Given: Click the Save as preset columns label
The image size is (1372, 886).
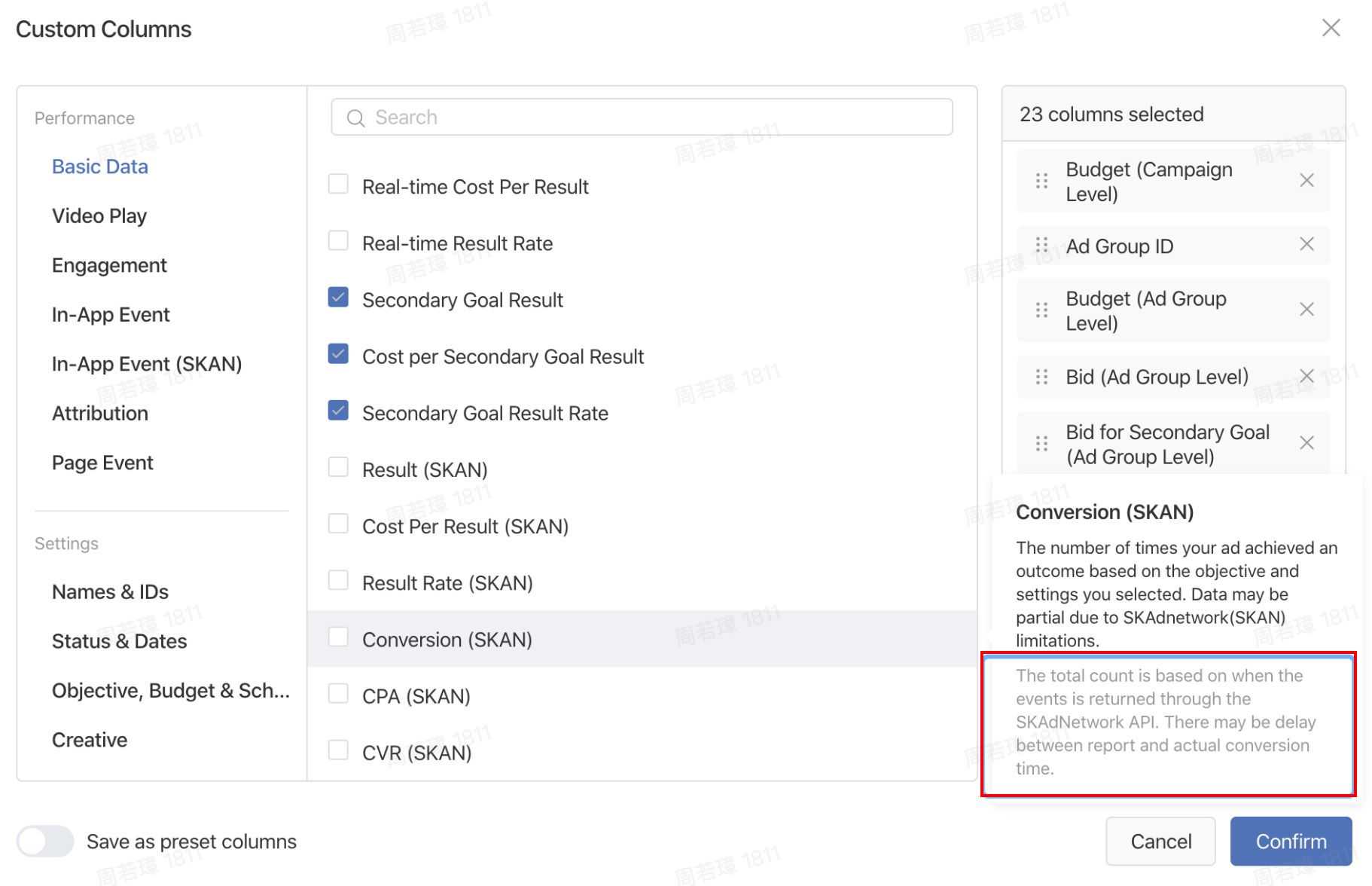Looking at the screenshot, I should pos(191,842).
